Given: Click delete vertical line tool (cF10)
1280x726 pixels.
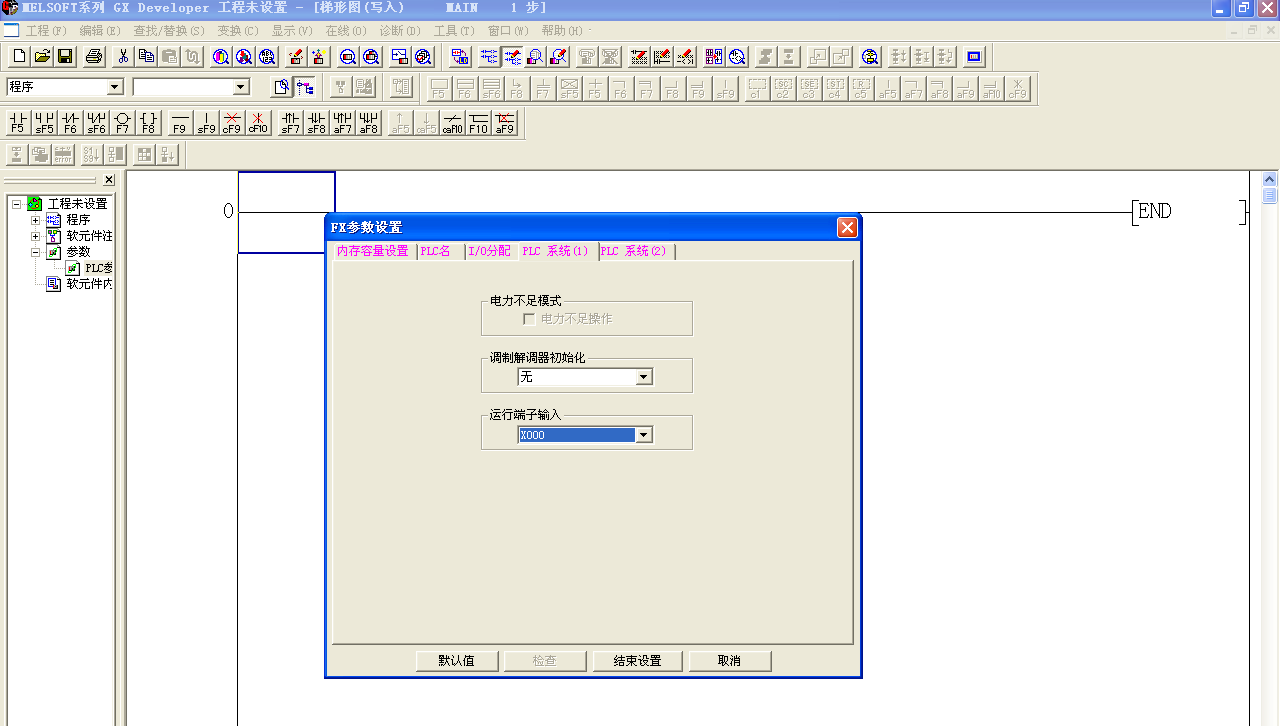Looking at the screenshot, I should 258,123.
